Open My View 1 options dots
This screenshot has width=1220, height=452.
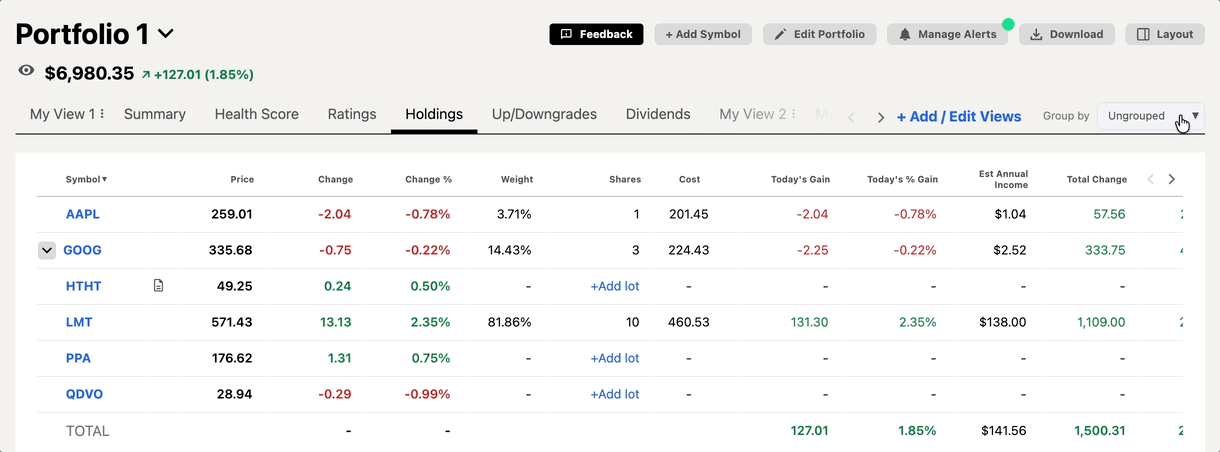tap(102, 114)
